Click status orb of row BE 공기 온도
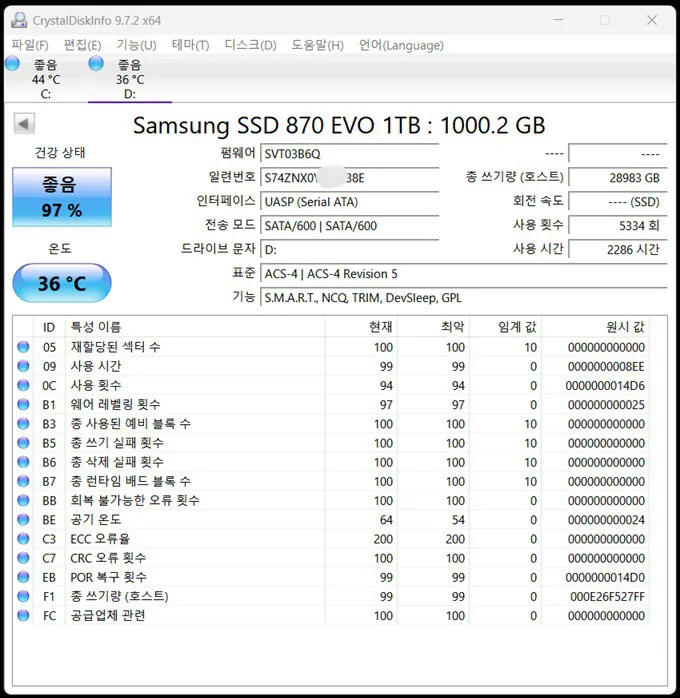The height and width of the screenshot is (698, 680). point(23,519)
